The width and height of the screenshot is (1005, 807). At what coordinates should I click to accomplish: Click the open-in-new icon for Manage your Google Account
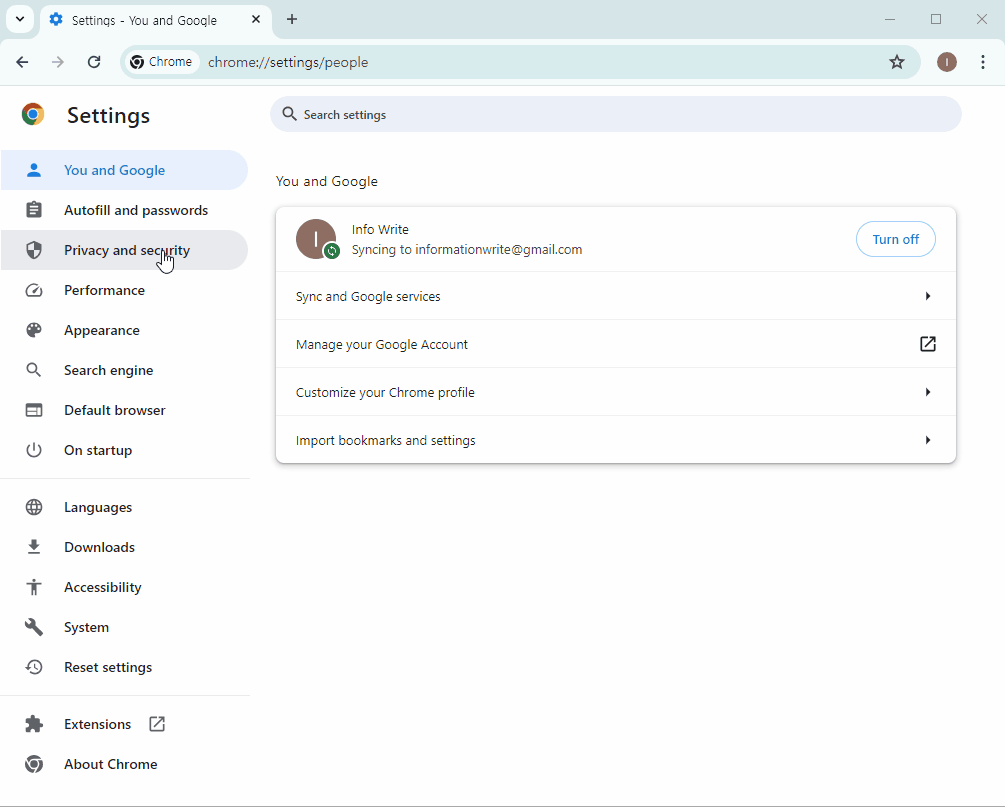(927, 344)
